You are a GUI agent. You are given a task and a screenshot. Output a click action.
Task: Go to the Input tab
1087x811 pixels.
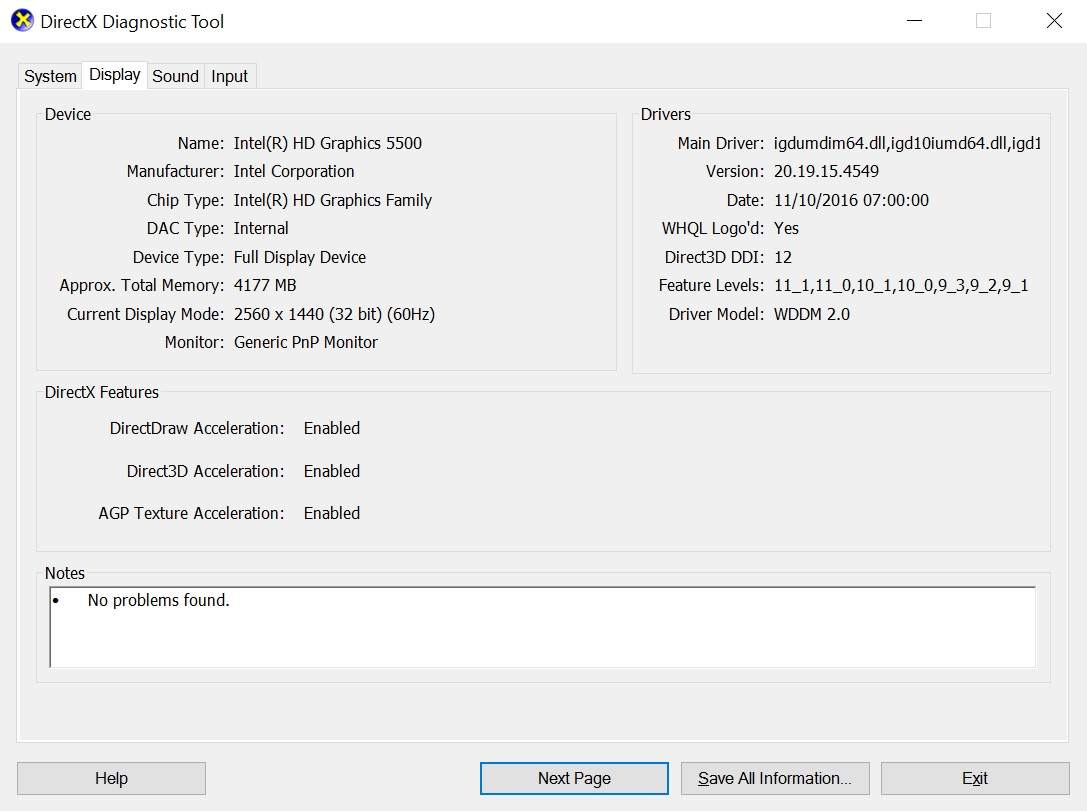pos(229,76)
